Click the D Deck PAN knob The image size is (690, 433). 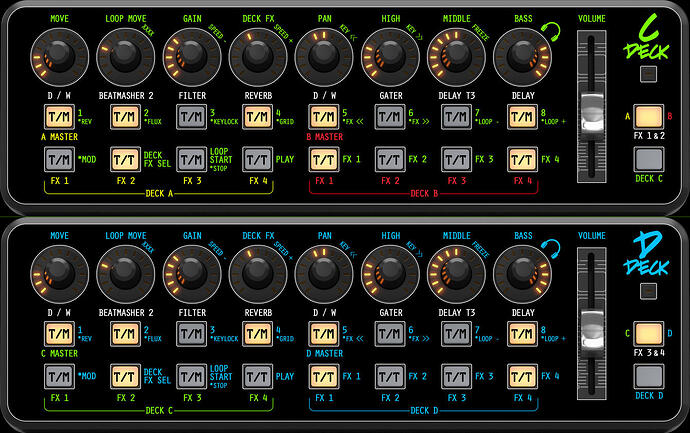324,274
